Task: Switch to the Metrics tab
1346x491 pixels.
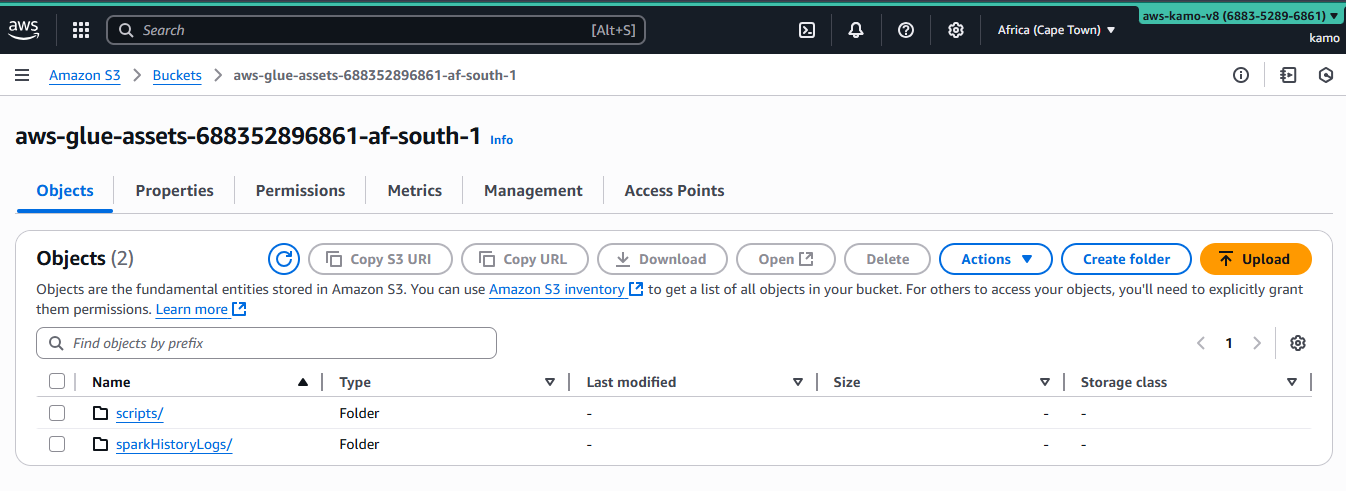Action: click(x=415, y=190)
